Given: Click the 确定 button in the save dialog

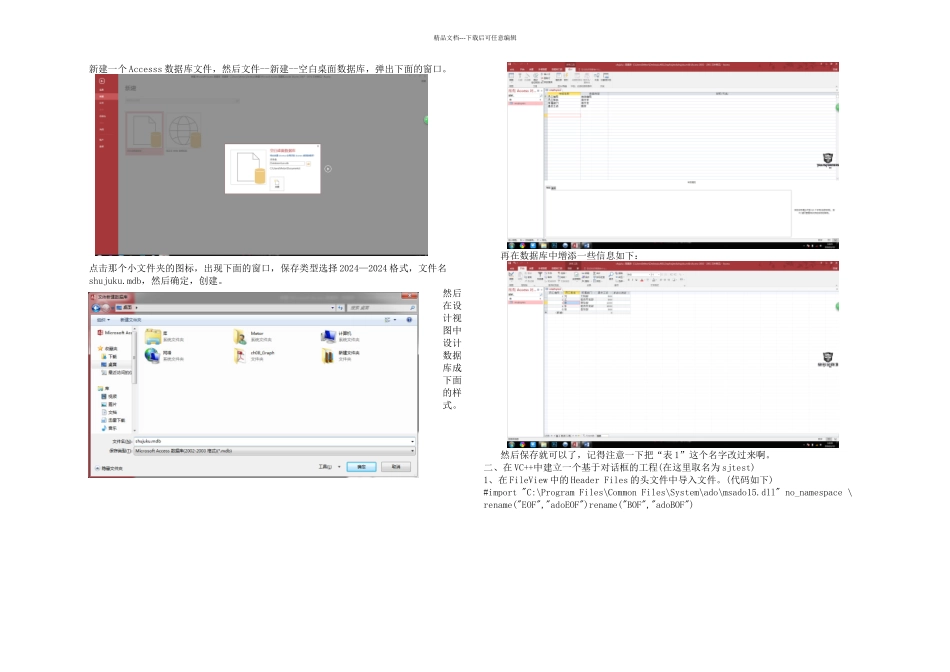Looking at the screenshot, I should (x=361, y=467).
